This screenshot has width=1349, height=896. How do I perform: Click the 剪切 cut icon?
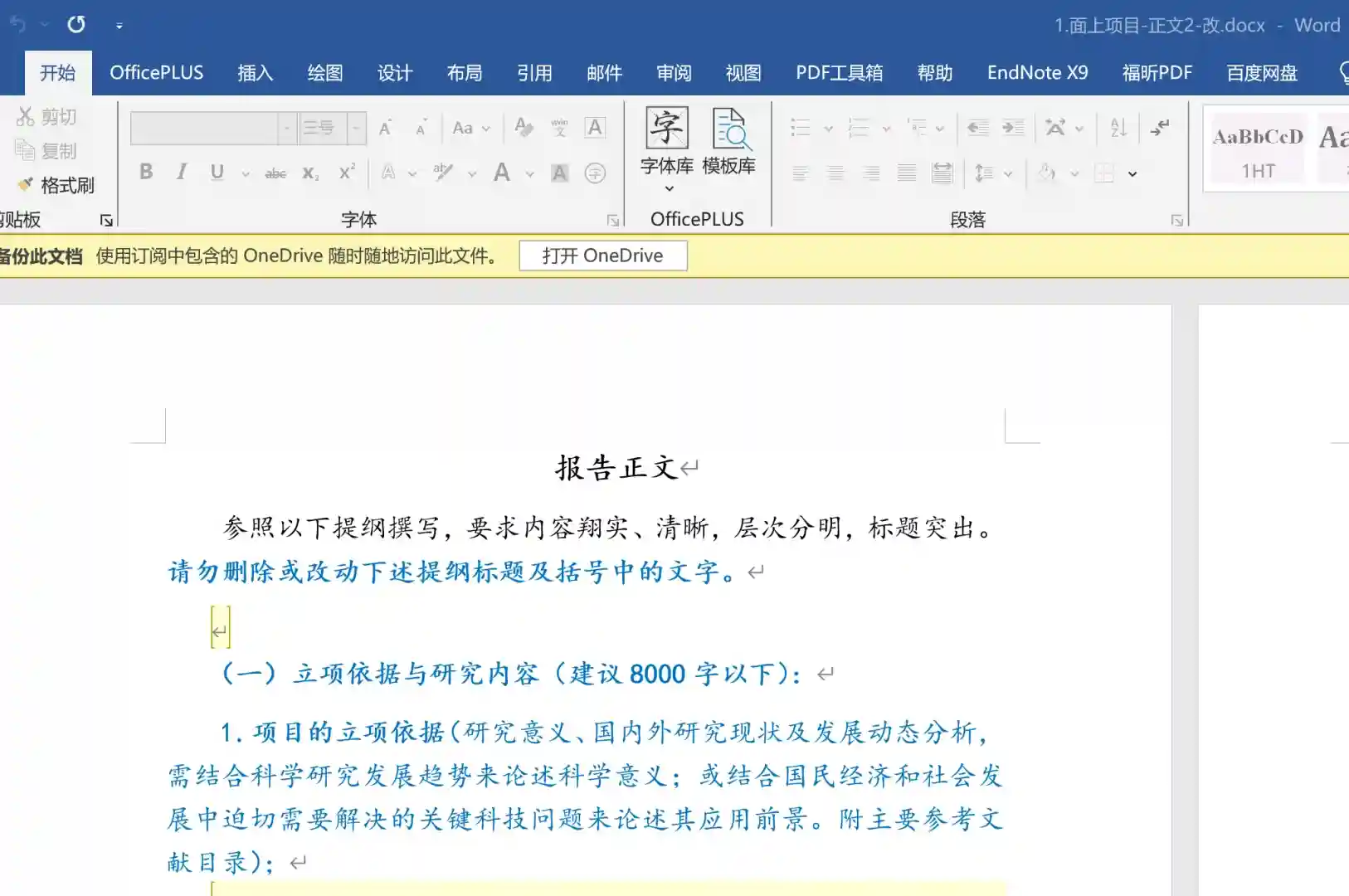tap(46, 117)
